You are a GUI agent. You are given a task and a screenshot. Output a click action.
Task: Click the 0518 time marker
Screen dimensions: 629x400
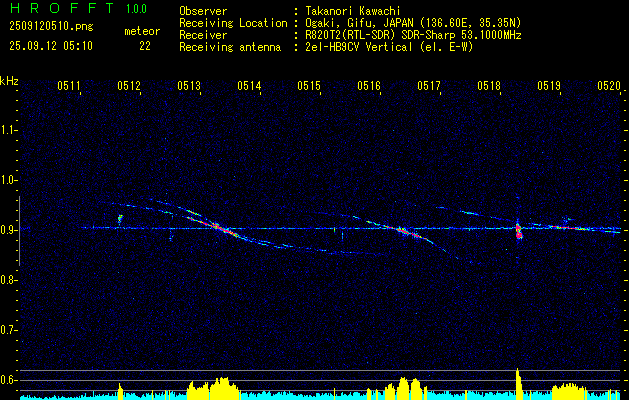click(489, 86)
